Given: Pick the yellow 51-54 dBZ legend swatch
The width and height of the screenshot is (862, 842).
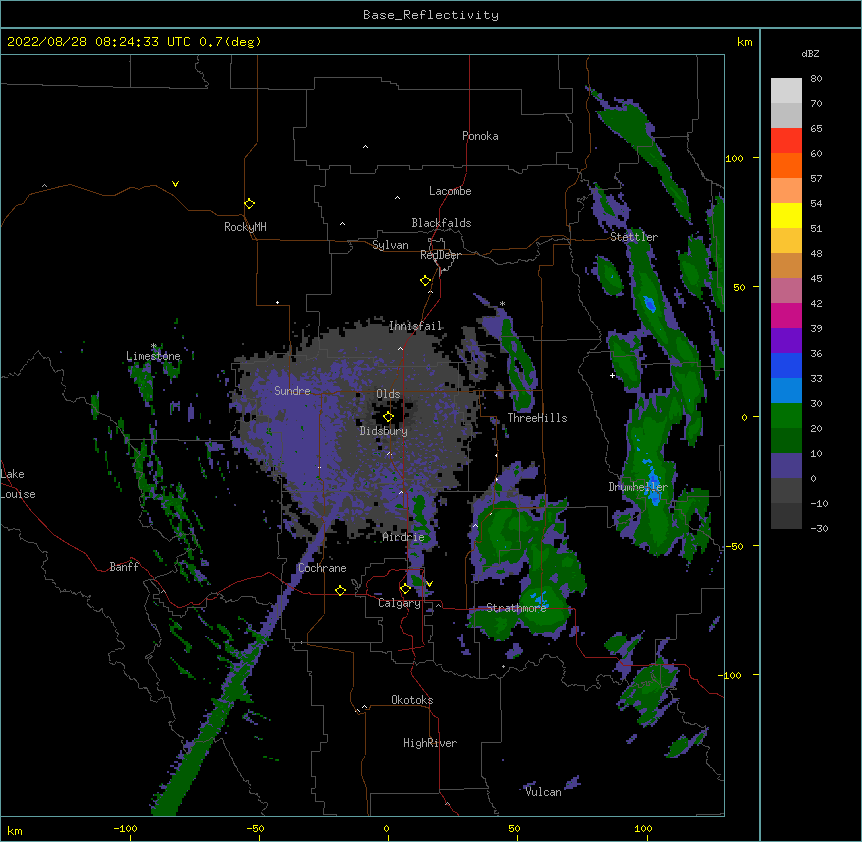Looking at the screenshot, I should pos(786,215).
